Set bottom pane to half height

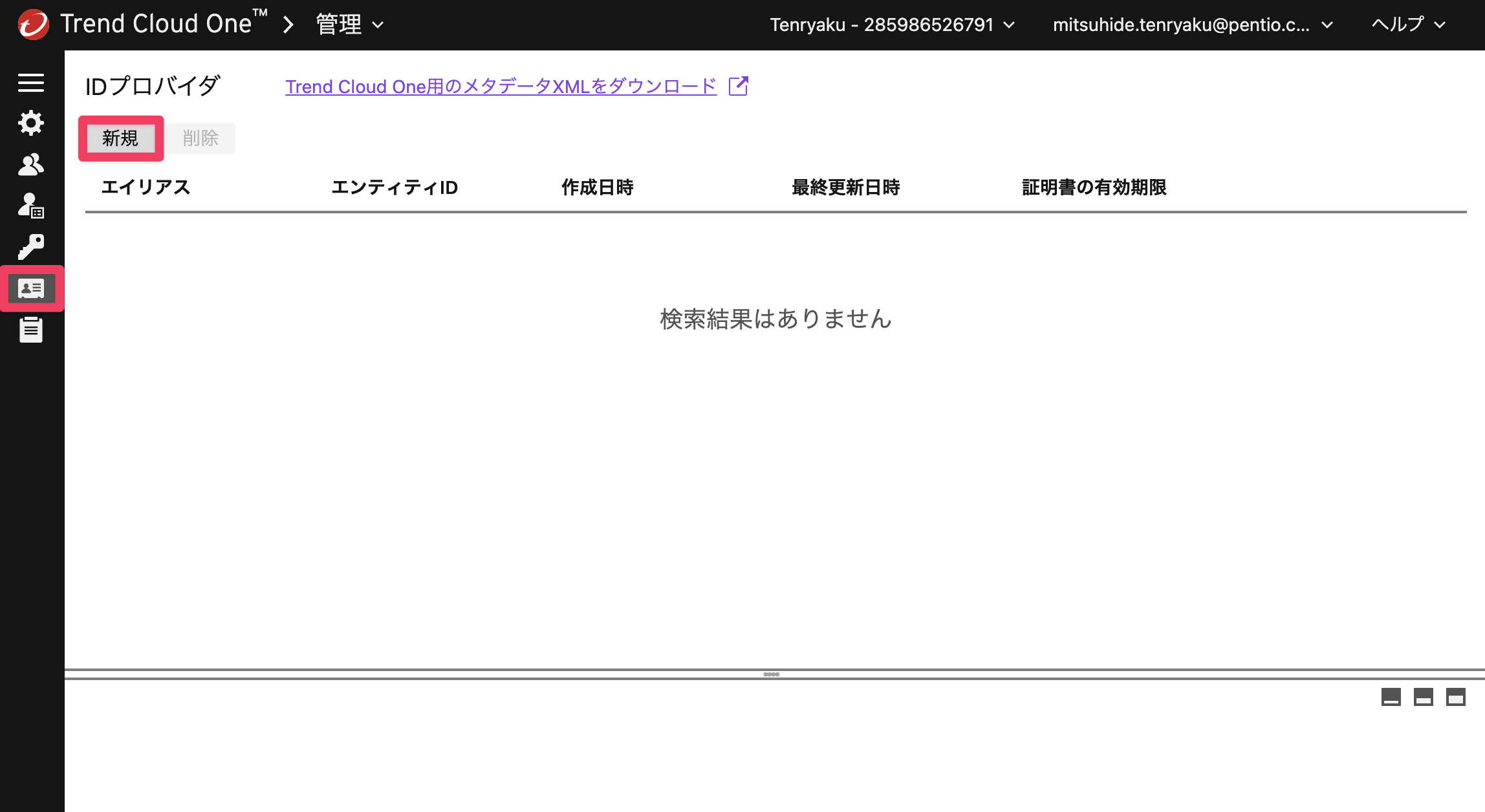click(x=1423, y=697)
